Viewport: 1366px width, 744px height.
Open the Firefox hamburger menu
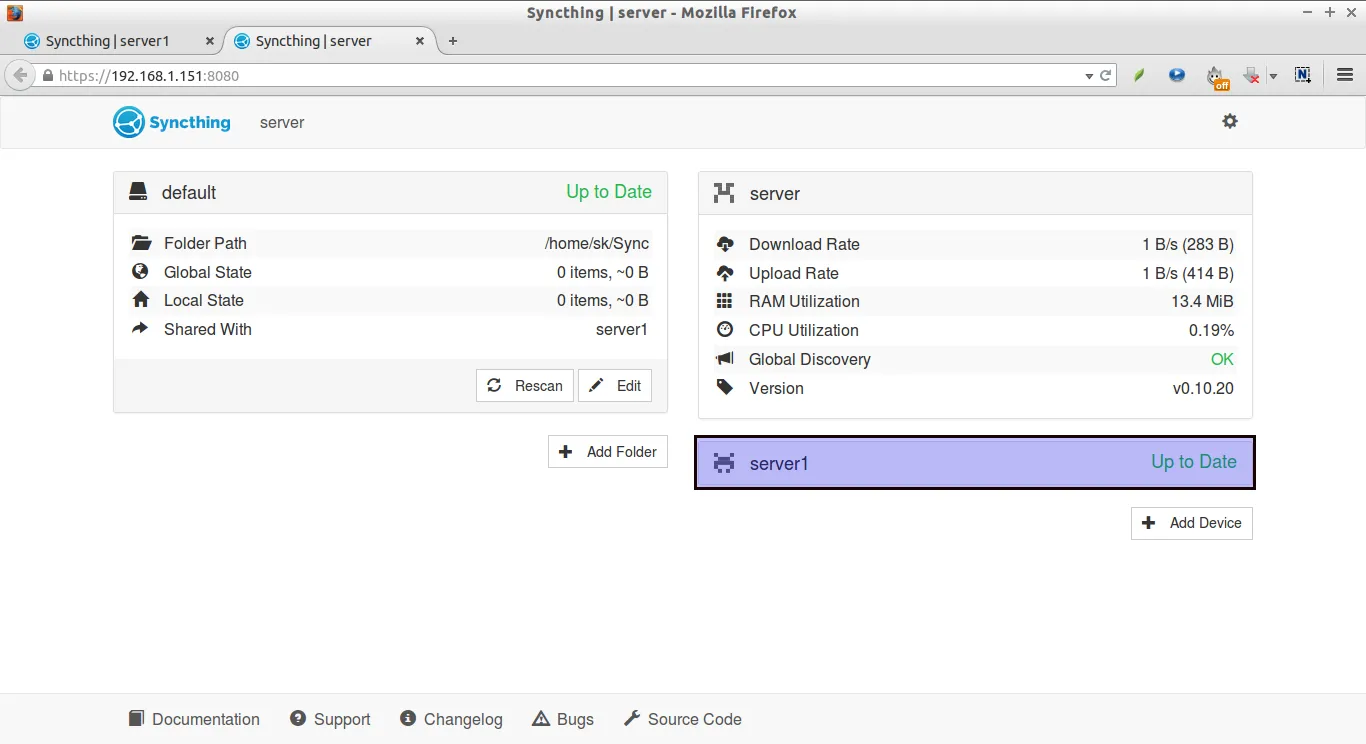(1345, 75)
